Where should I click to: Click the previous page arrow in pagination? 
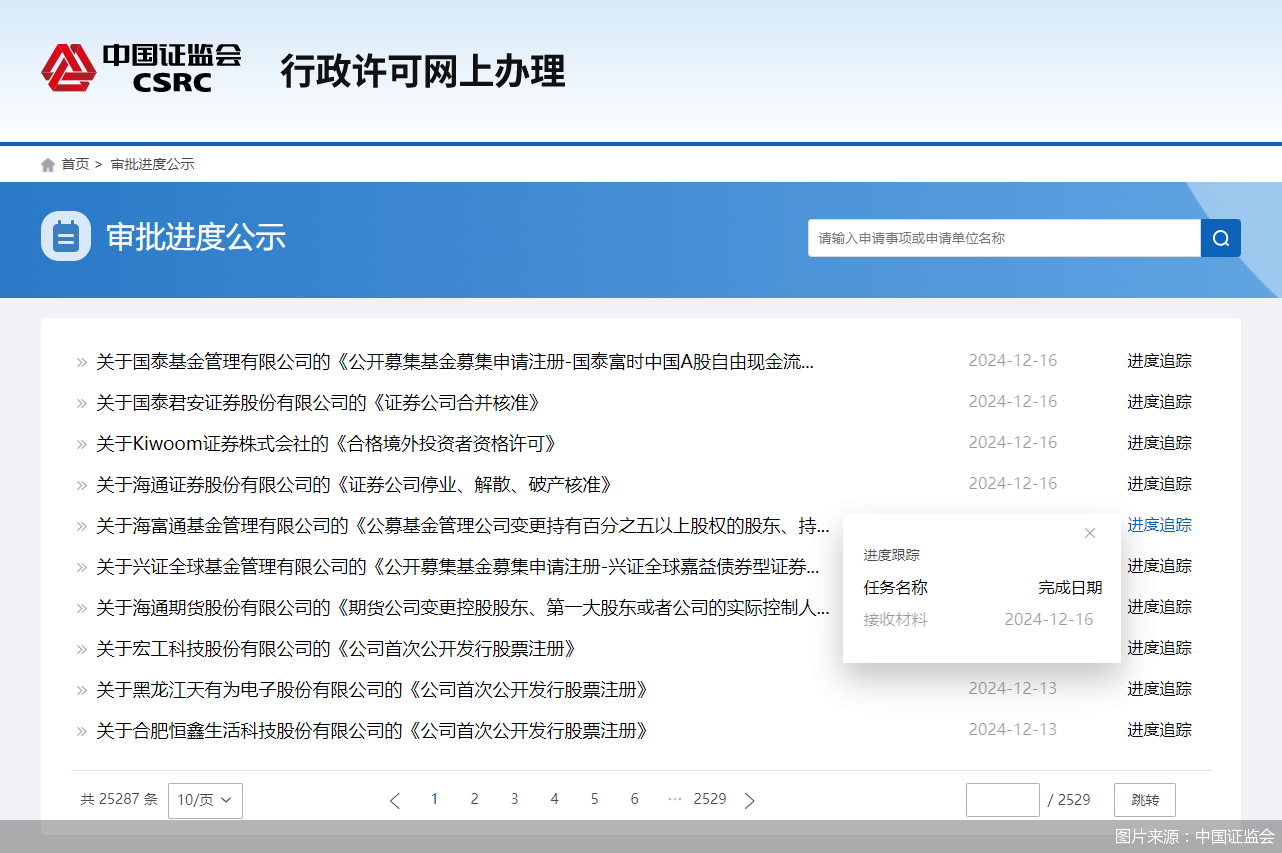[x=394, y=799]
